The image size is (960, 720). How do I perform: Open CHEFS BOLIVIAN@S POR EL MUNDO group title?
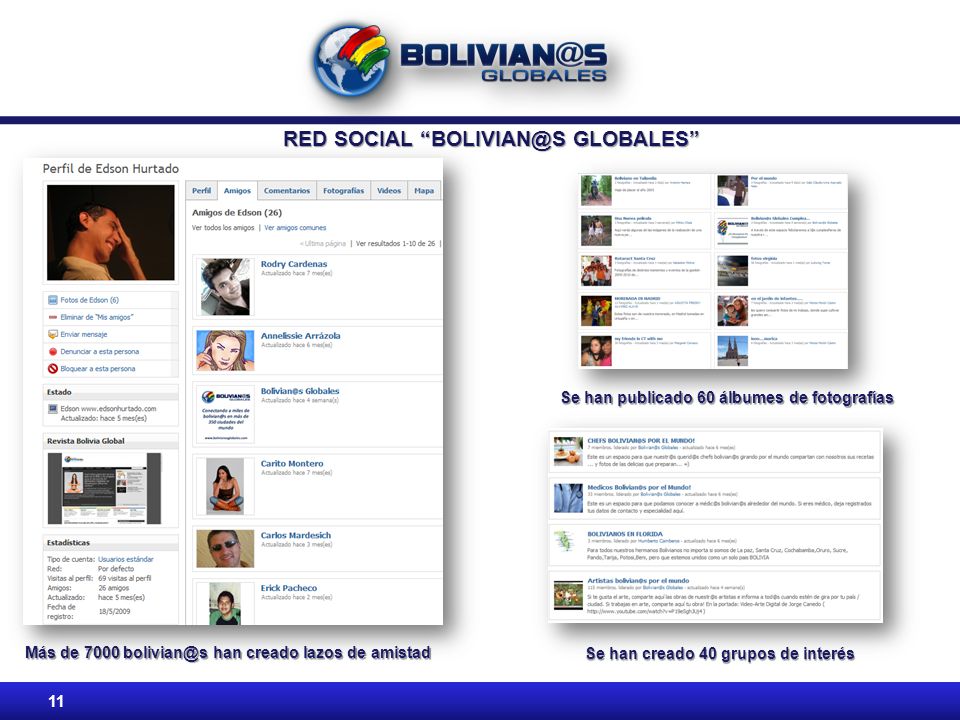click(641, 440)
